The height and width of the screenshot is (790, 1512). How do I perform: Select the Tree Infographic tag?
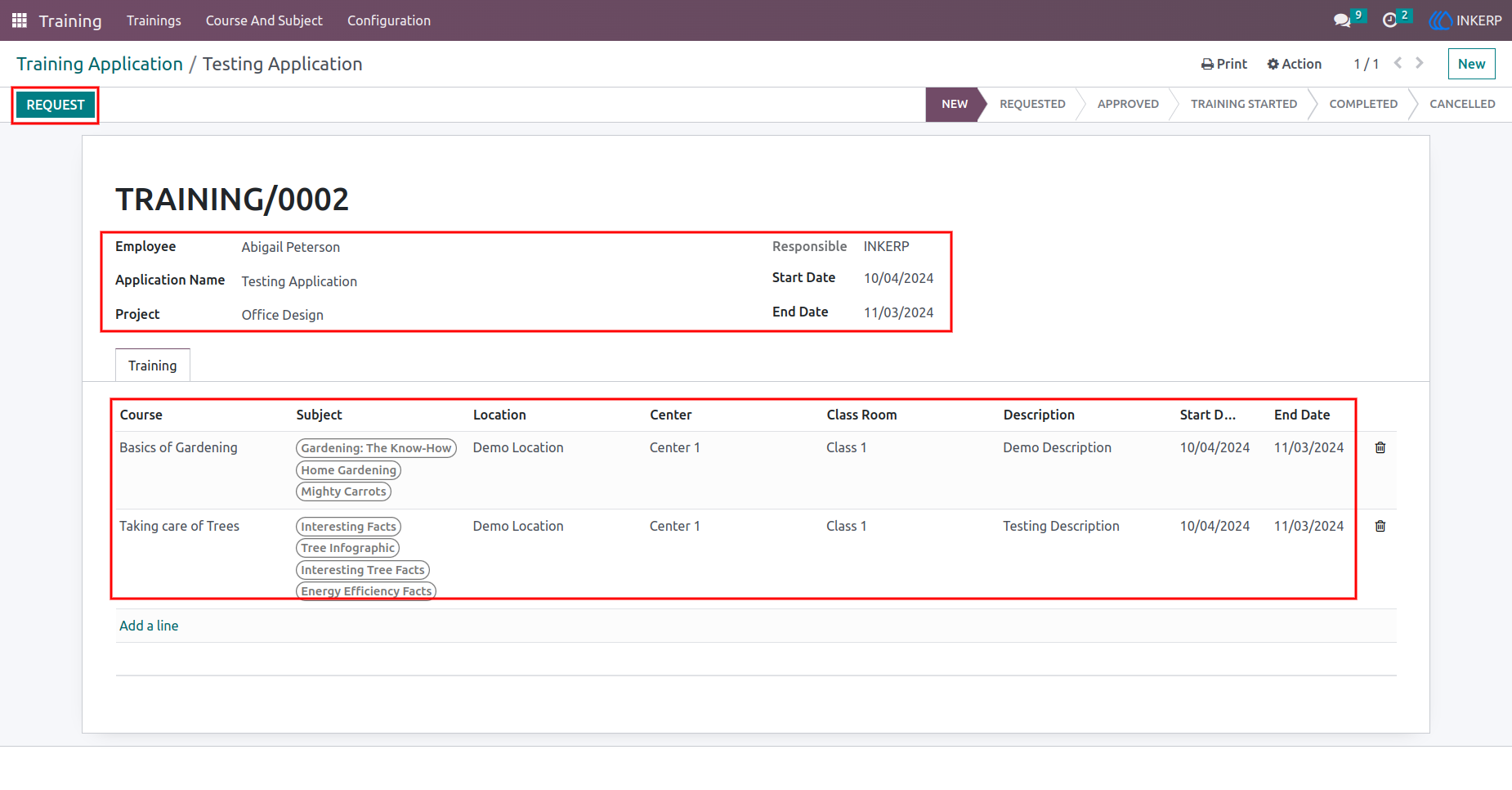347,548
